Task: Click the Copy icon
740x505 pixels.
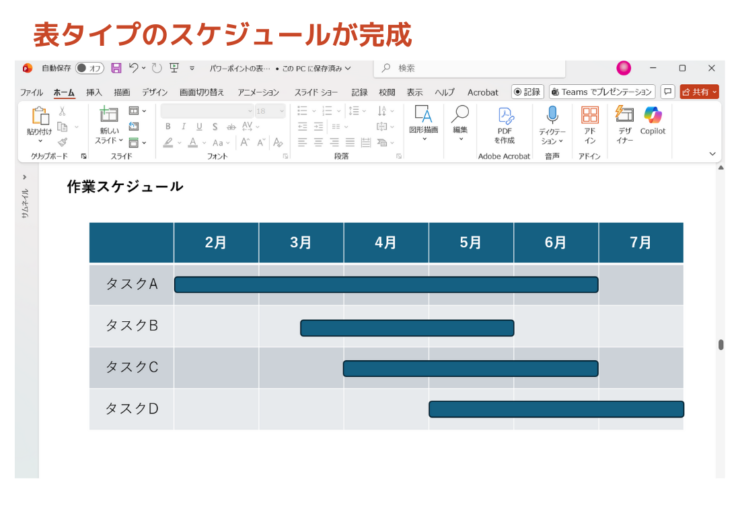Action: click(62, 126)
